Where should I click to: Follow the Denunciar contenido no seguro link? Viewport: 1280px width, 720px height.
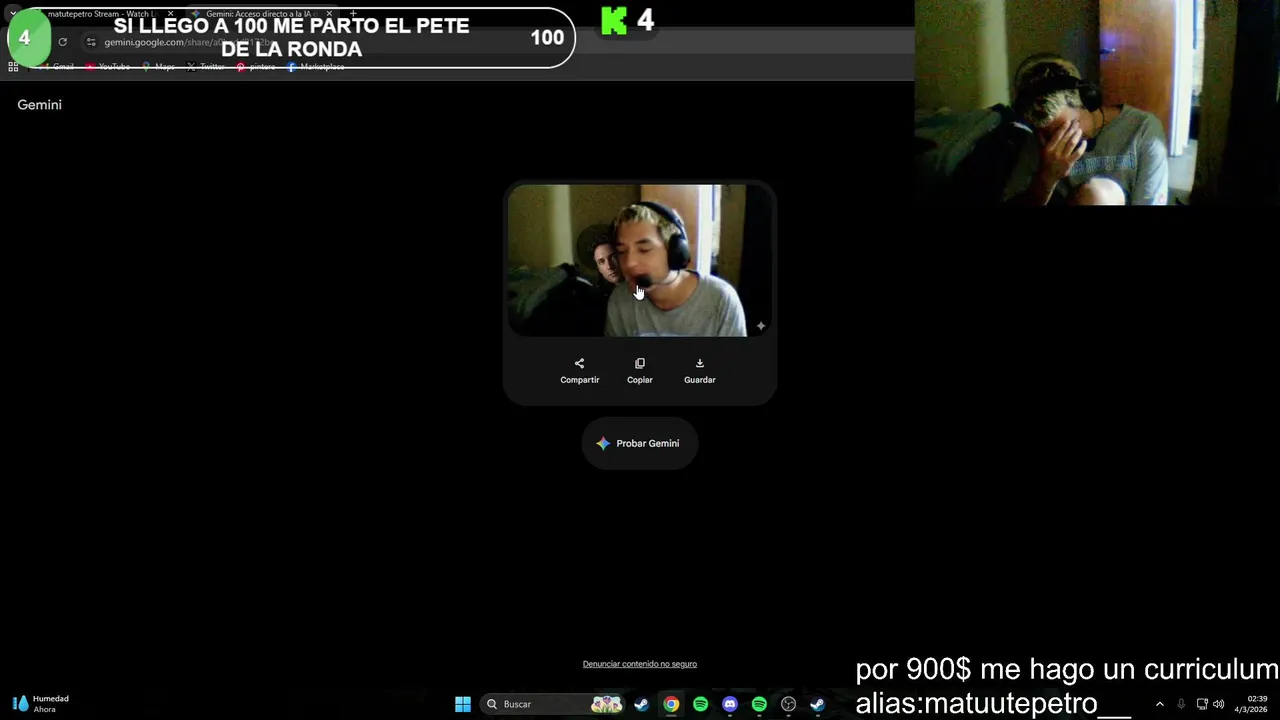click(640, 664)
